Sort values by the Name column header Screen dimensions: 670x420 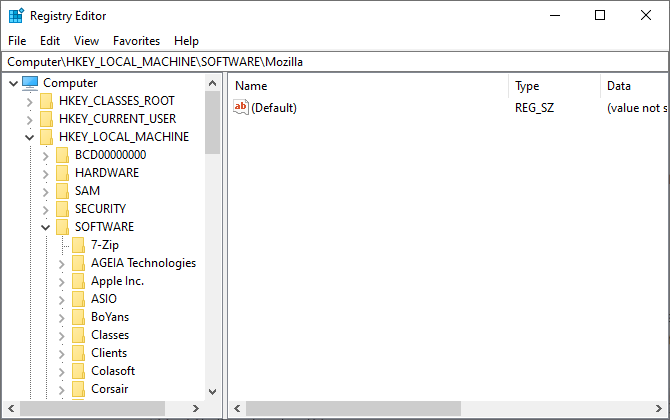(x=368, y=86)
